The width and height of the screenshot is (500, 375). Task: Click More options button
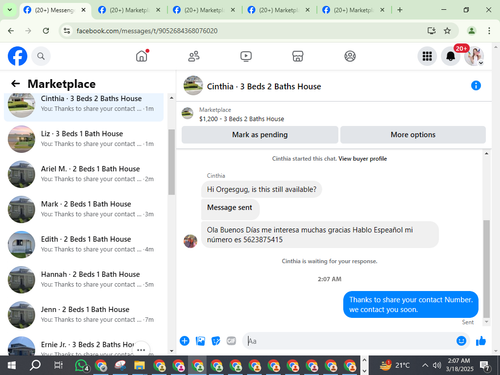tap(413, 135)
